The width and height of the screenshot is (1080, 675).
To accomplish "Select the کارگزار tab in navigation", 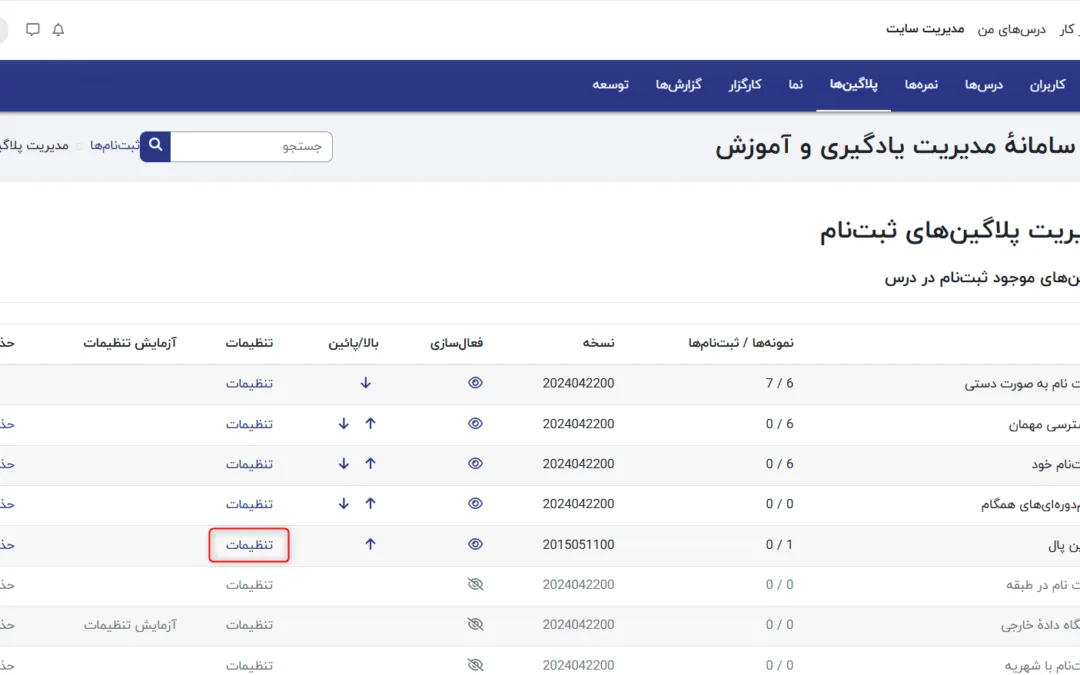I will (744, 85).
